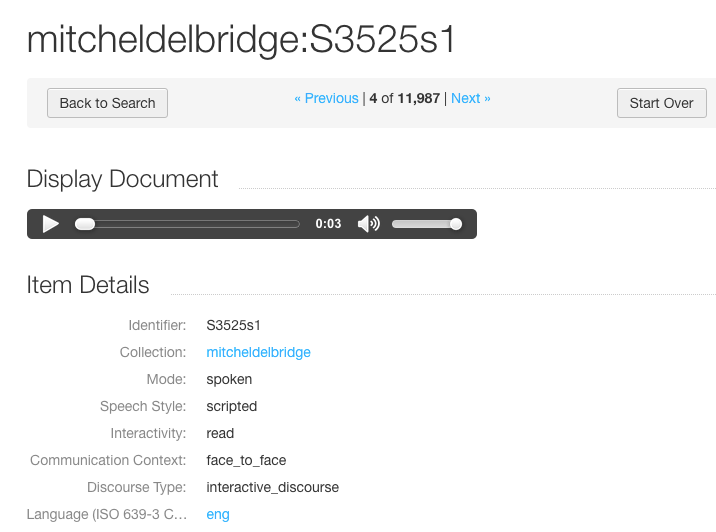This screenshot has width=716, height=532.
Task: Go to the Previous item link
Action: [x=326, y=98]
